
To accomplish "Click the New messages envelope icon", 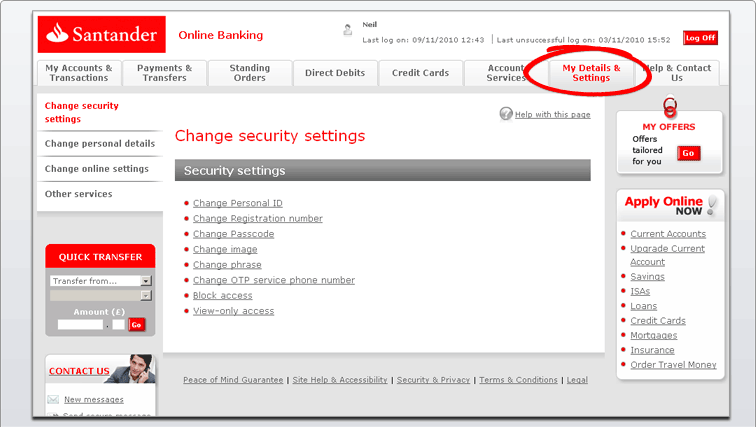I will click(53, 399).
